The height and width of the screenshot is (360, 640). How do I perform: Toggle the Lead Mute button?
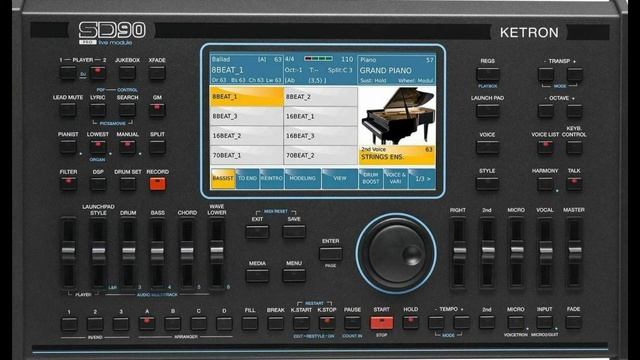68,110
